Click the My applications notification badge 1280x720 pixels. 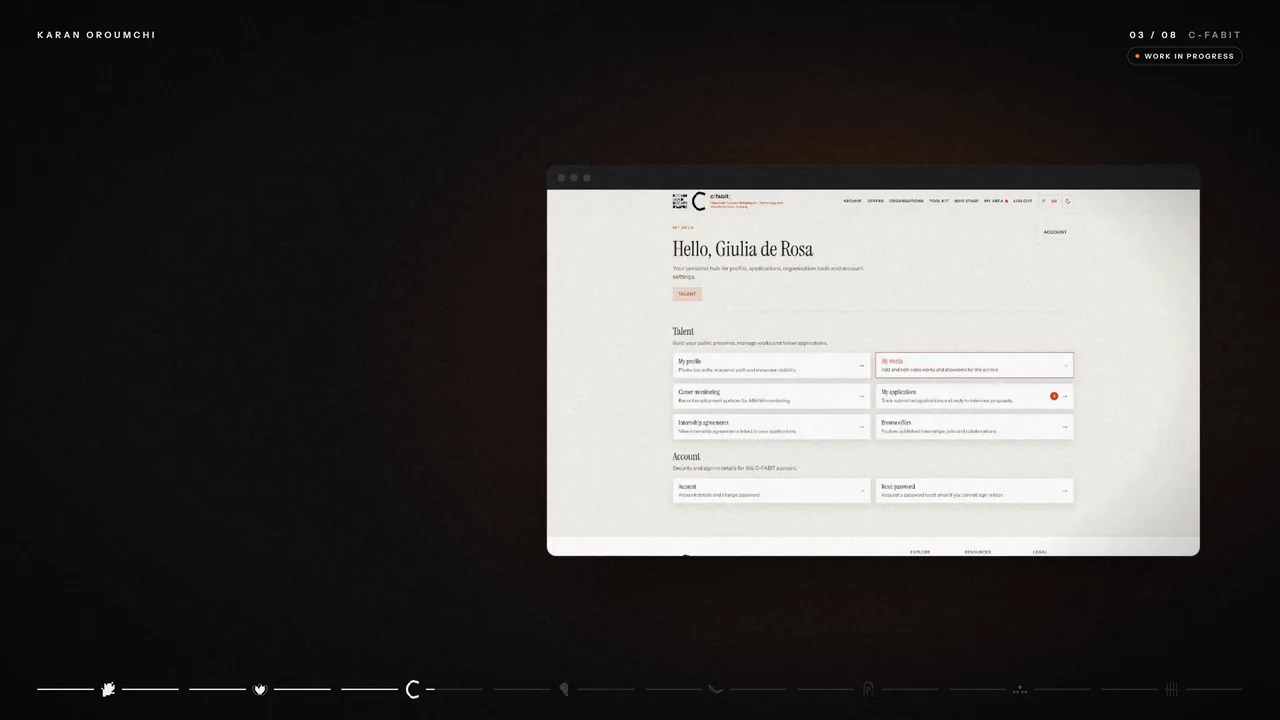pyautogui.click(x=1054, y=396)
